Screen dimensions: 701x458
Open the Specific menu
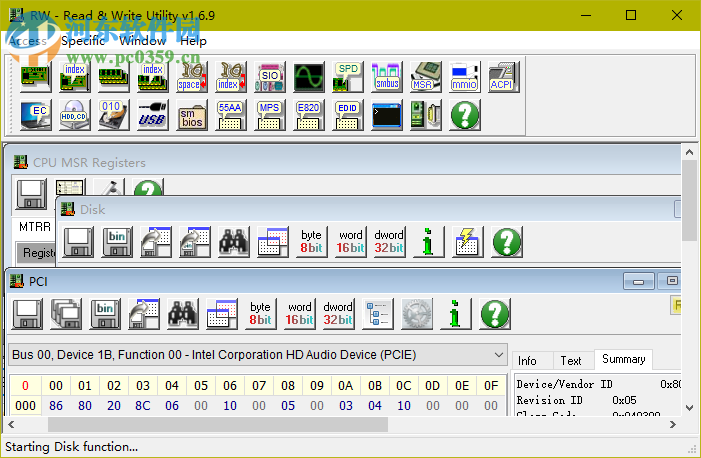click(x=84, y=41)
